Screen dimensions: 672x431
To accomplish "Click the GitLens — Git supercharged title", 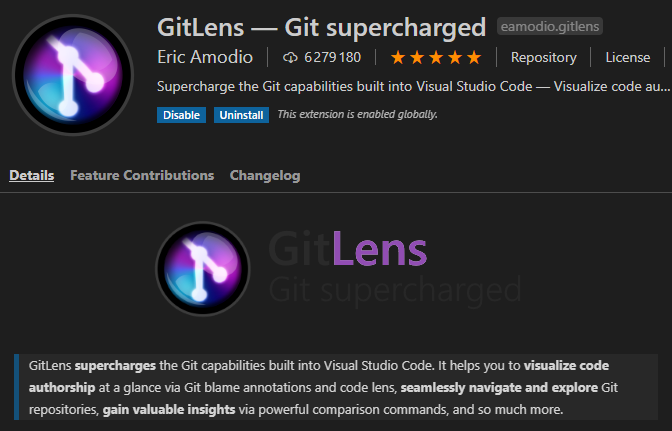I will 321,27.
